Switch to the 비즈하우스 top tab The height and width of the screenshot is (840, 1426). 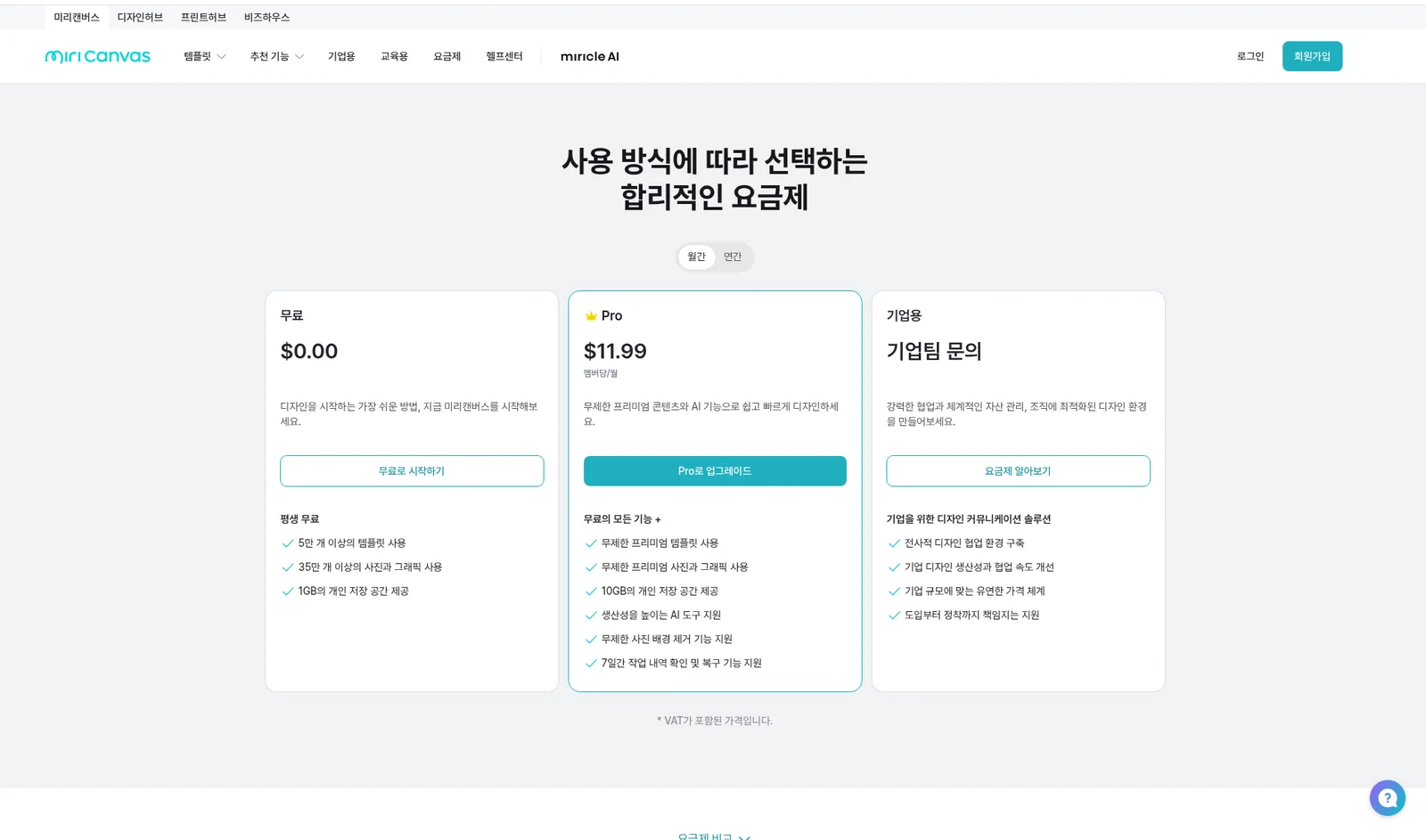266,17
